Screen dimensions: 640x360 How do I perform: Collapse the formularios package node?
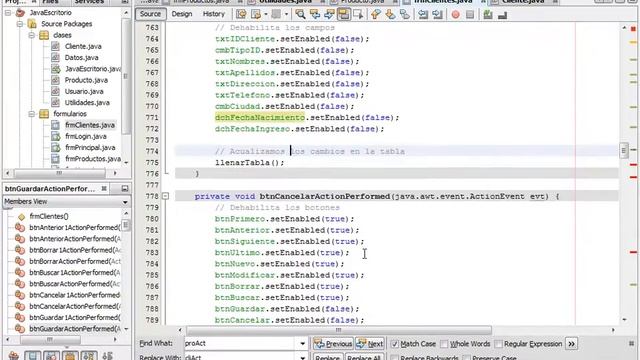pyautogui.click(x=31, y=114)
